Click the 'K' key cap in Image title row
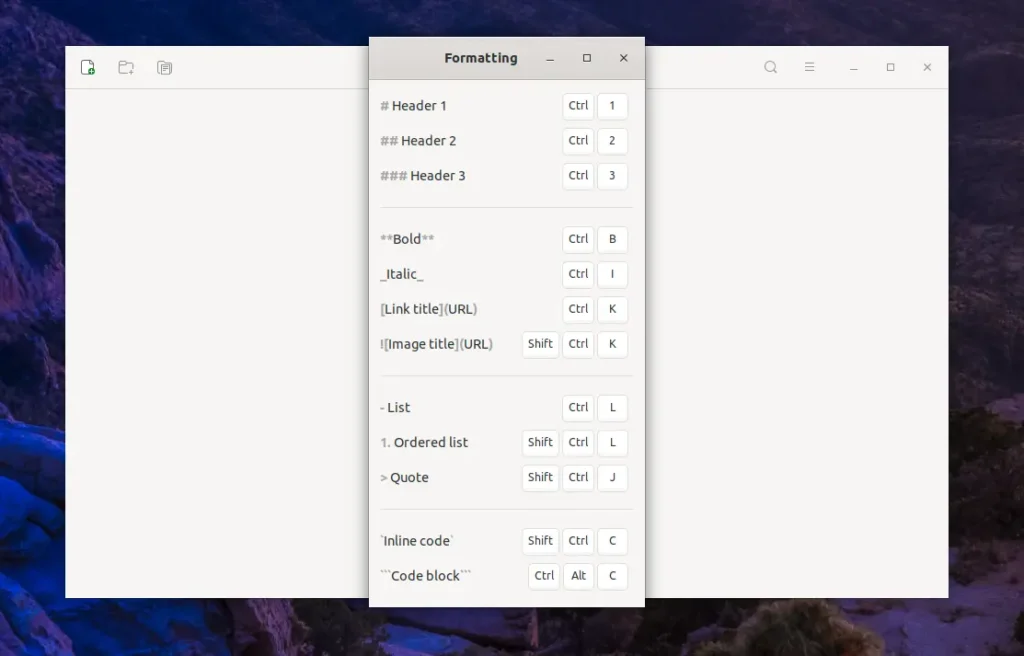This screenshot has height=656, width=1024. [612, 344]
